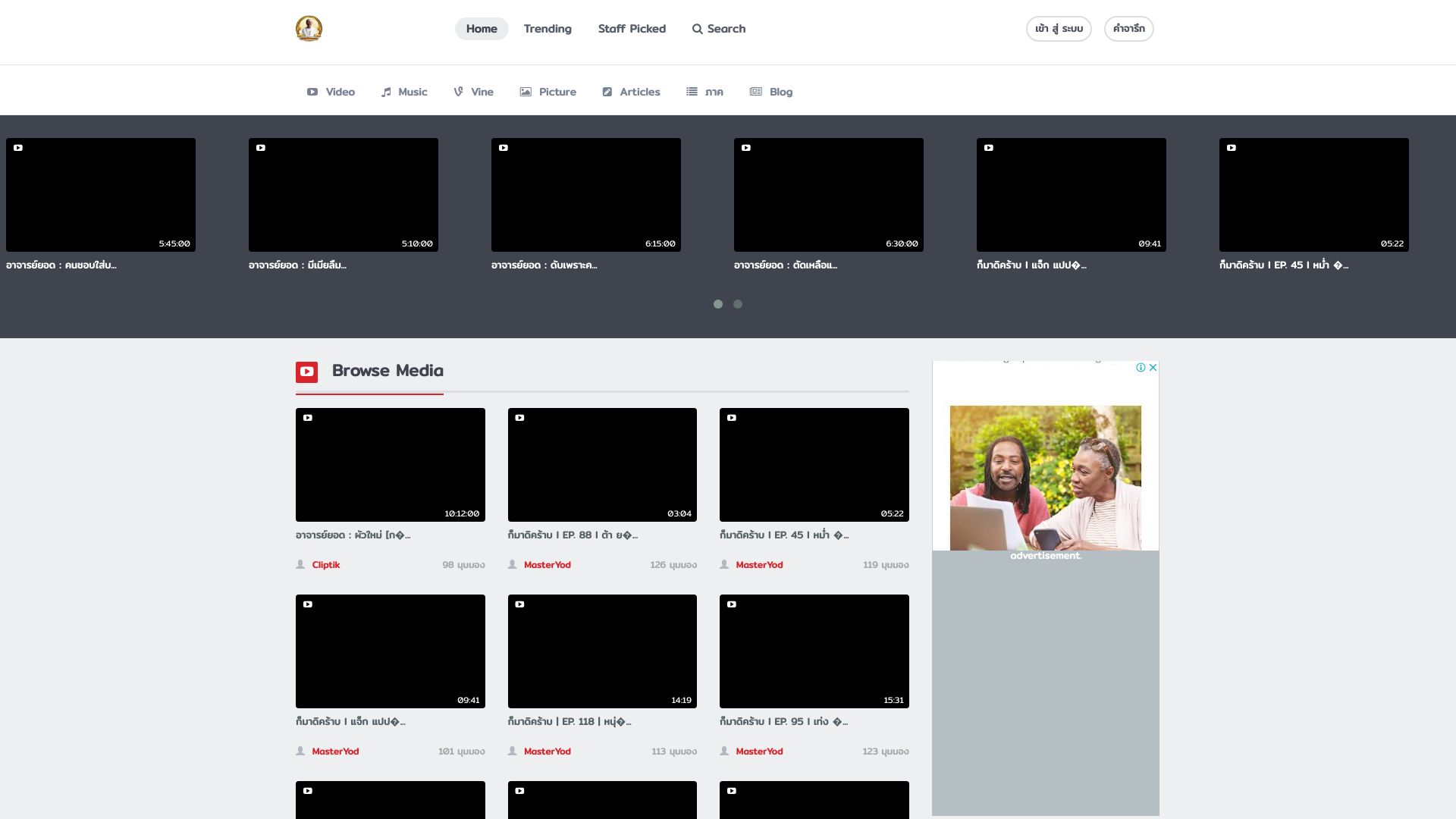Open the ภาค category label
The image size is (1456, 819).
(714, 92)
